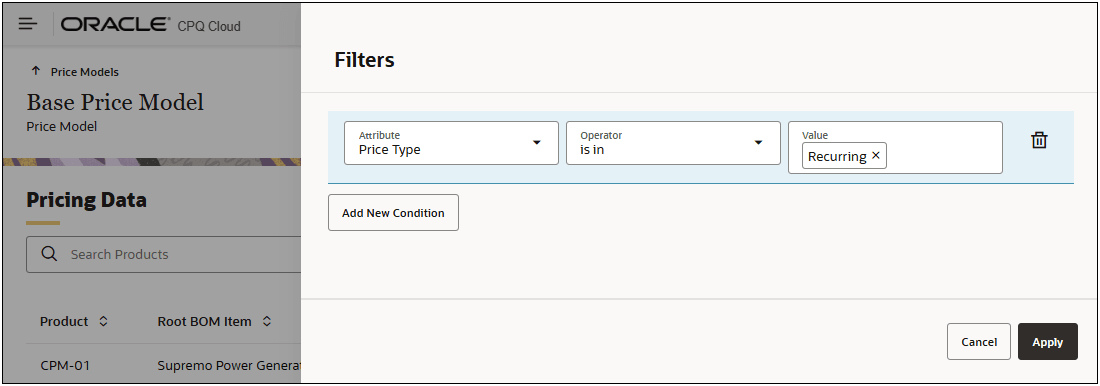The image size is (1100, 386).
Task: Expand the Operator dropdown arrow
Action: click(x=758, y=142)
